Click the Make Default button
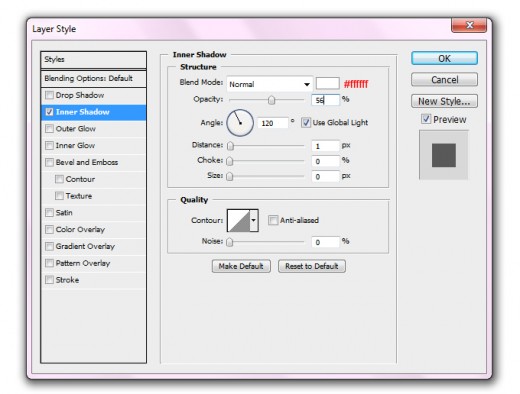Viewport: 520px width, 394px height. (x=241, y=266)
